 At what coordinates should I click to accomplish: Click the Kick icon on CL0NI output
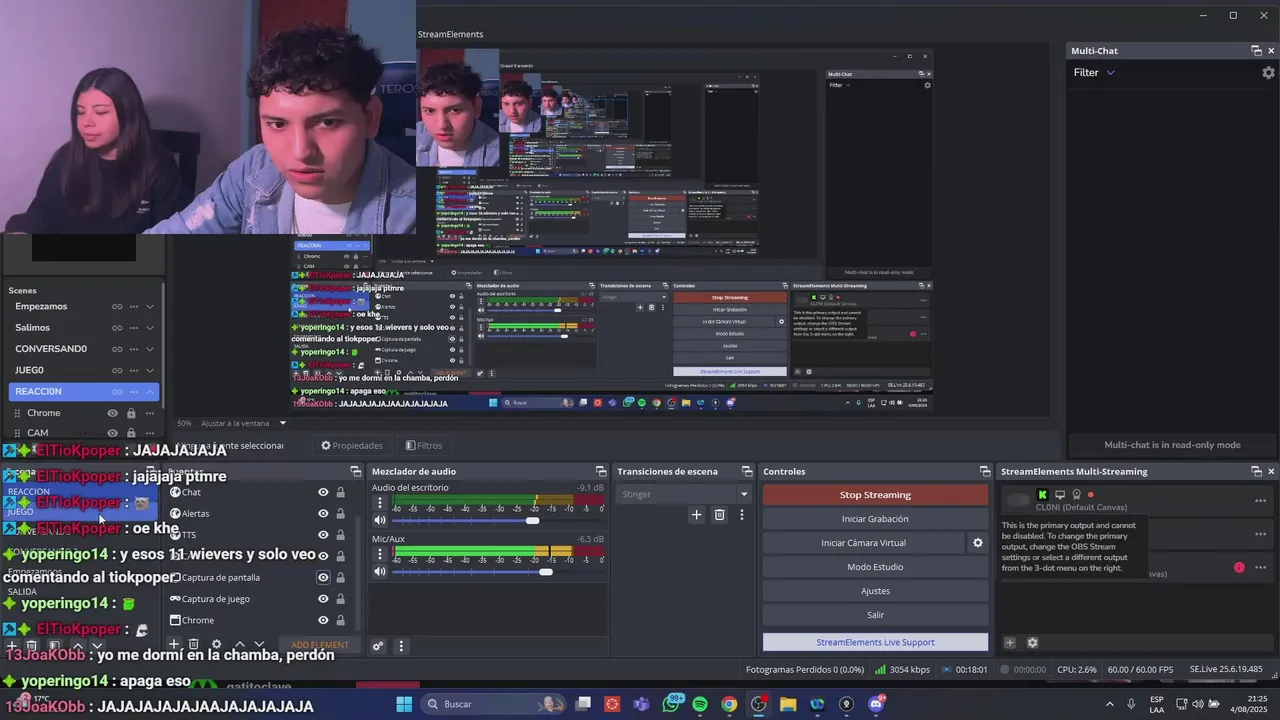pyautogui.click(x=1042, y=494)
